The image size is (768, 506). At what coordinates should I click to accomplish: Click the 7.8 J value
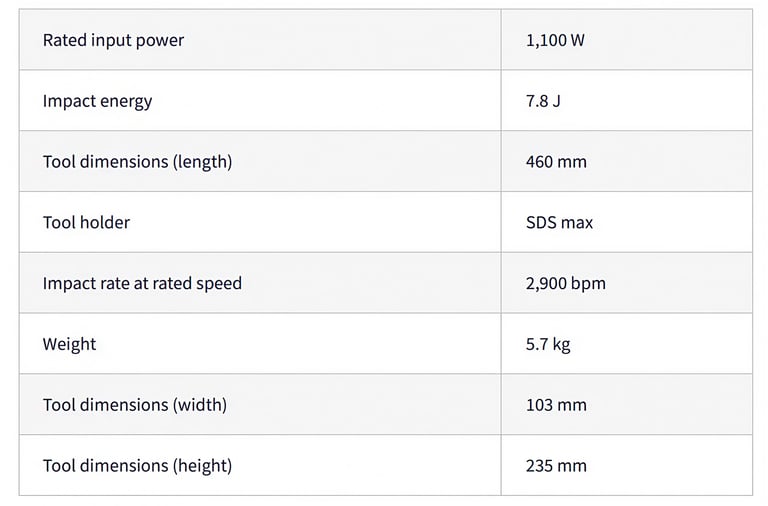543,101
